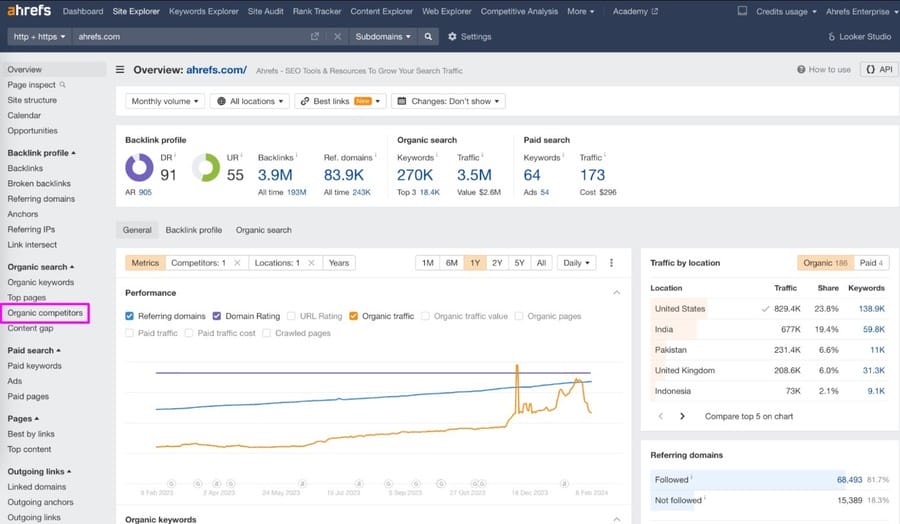Screen dimensions: 900x524
Task: Expand the Subdomains mode dropdown
Action: click(x=381, y=37)
